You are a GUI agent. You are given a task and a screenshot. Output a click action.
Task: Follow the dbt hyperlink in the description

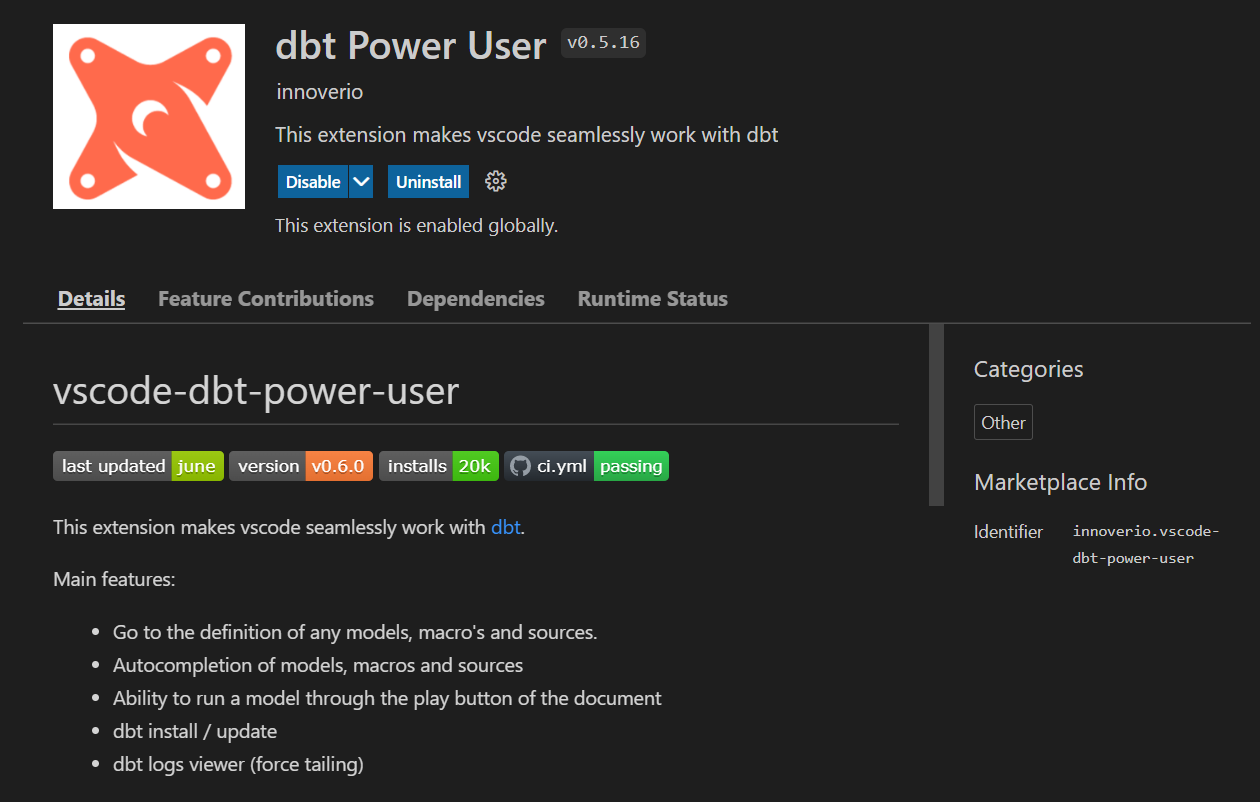505,527
